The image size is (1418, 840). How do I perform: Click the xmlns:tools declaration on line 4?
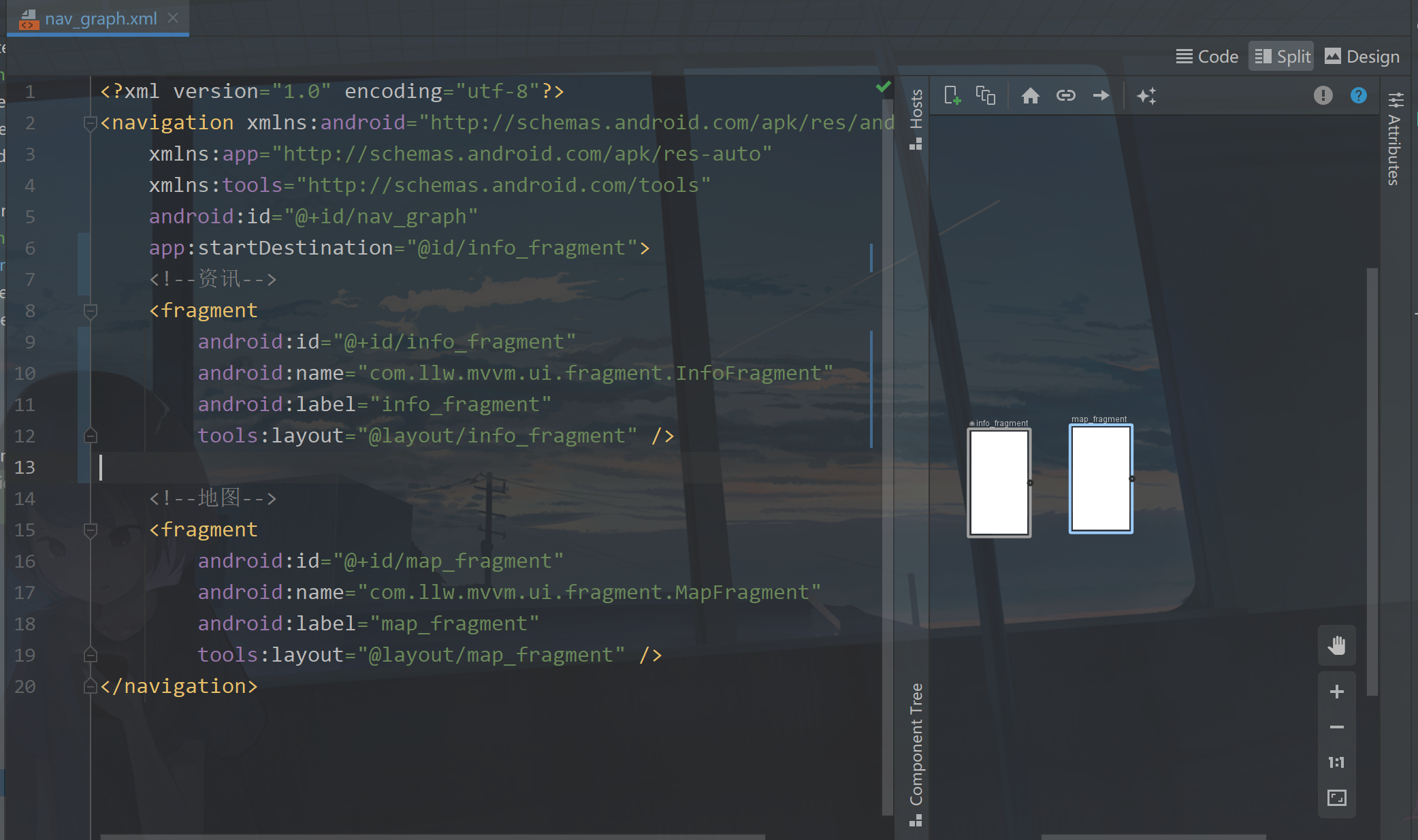pyautogui.click(x=430, y=185)
